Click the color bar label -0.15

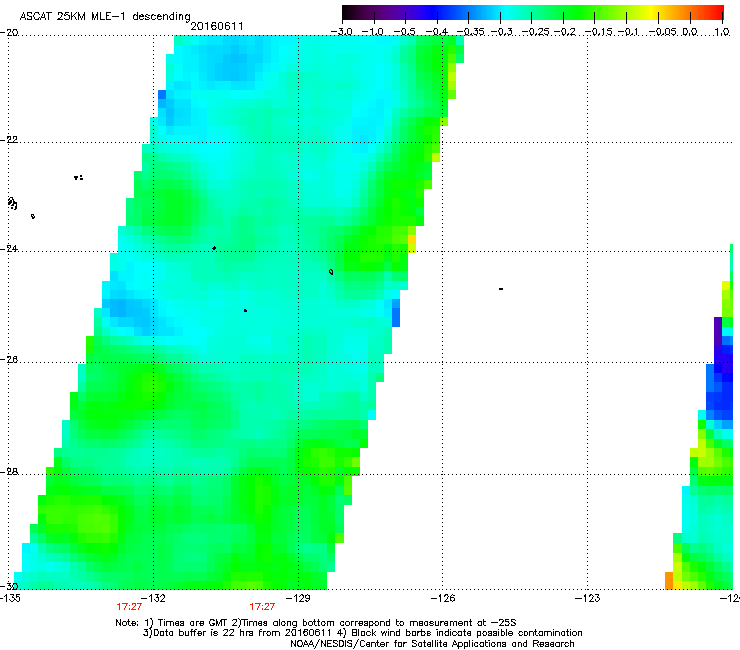pos(599,32)
